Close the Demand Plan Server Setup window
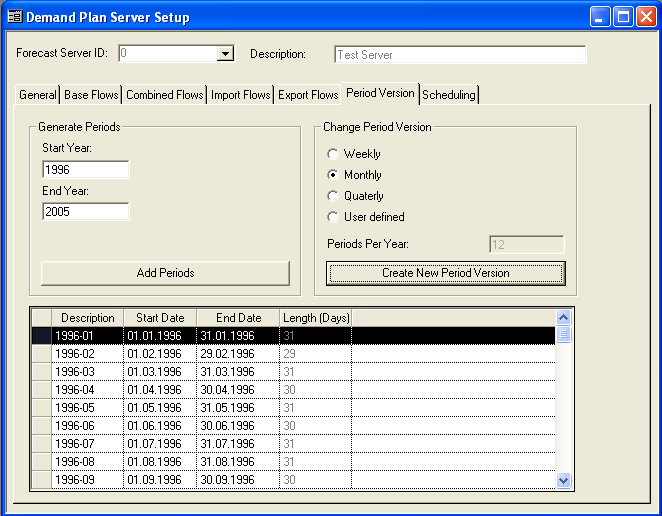Viewport: 662px width, 516px height. (647, 17)
